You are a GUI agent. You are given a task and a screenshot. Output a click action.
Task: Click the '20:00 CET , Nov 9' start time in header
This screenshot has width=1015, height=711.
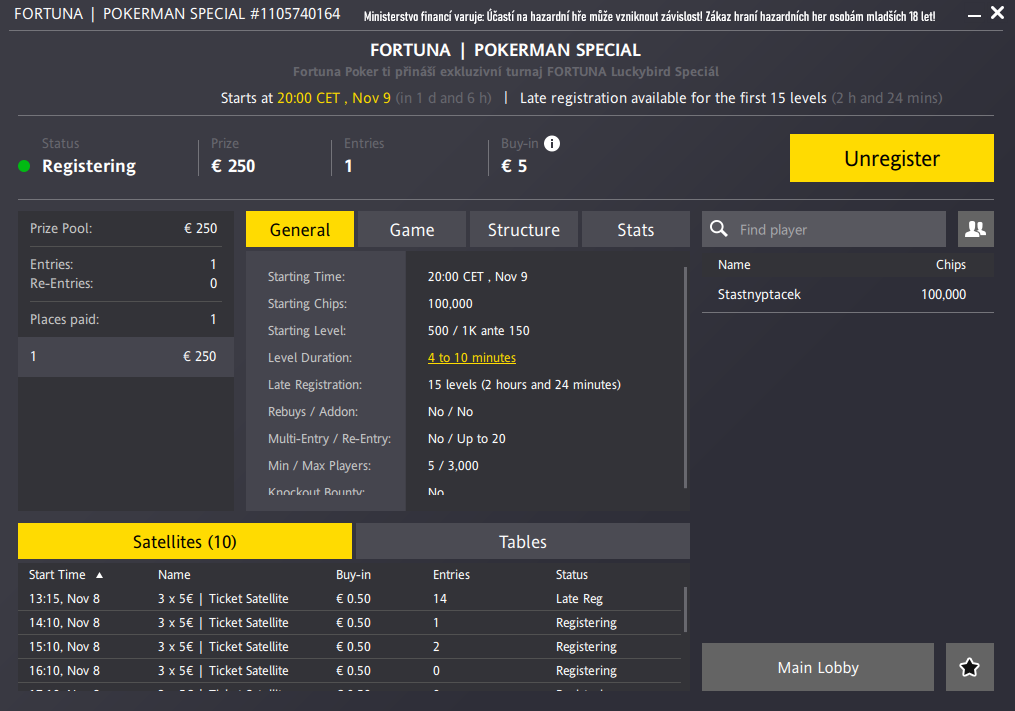(x=334, y=98)
